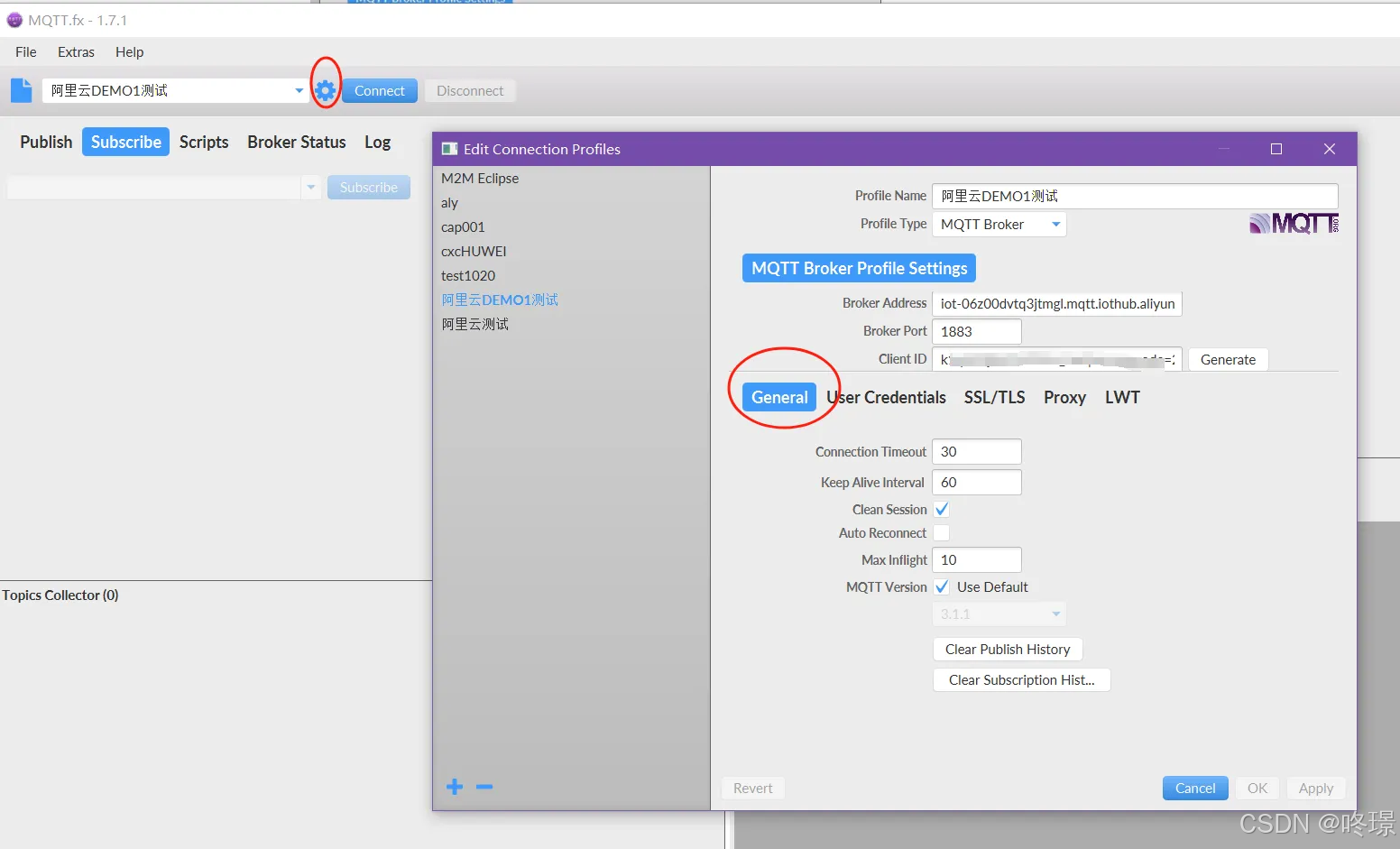
Task: Remove selected profile with minus icon
Action: click(484, 787)
